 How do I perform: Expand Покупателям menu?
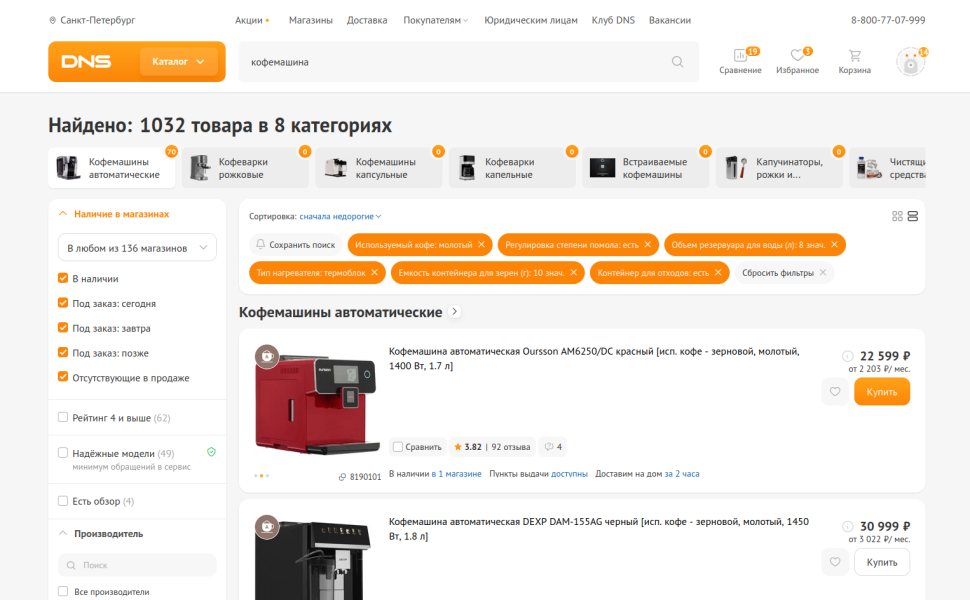coord(436,20)
